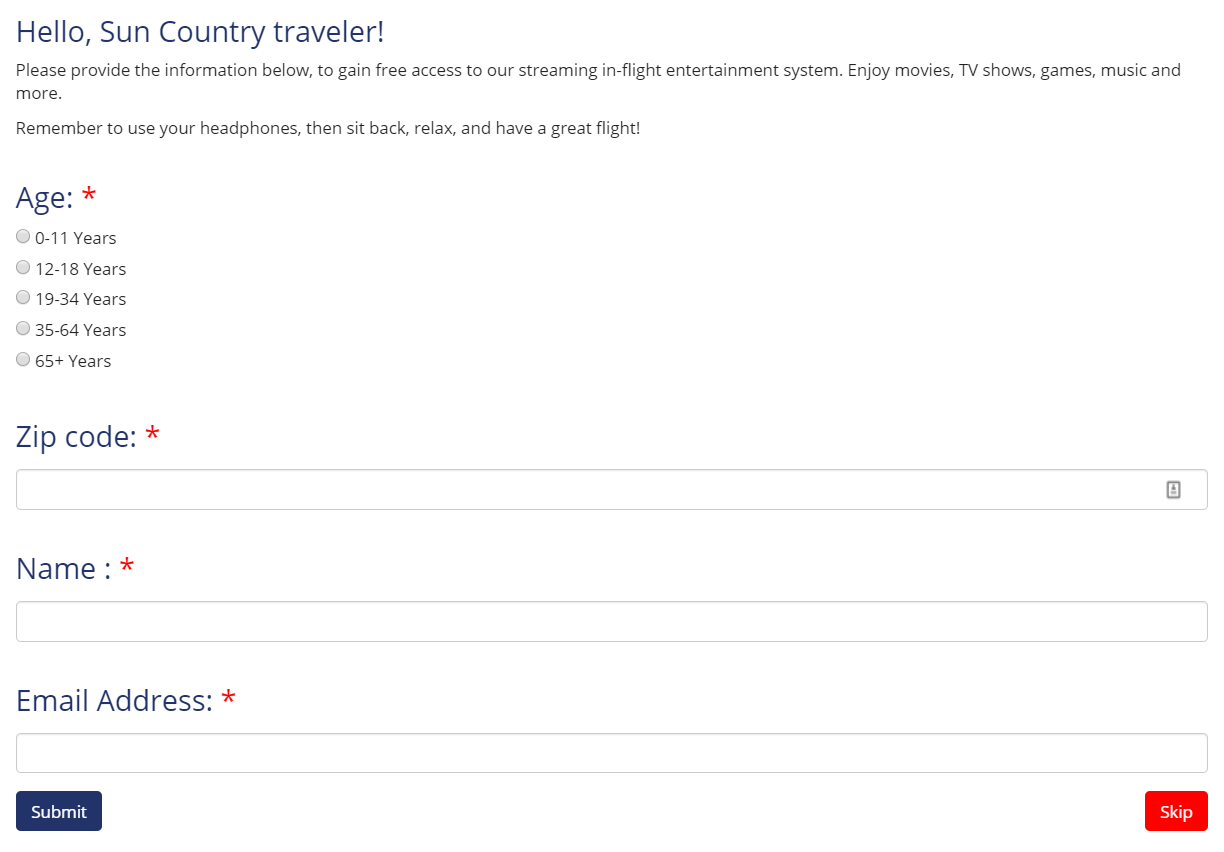1224x852 pixels.
Task: Click the "Please provide the information below" paragraph
Action: [598, 71]
